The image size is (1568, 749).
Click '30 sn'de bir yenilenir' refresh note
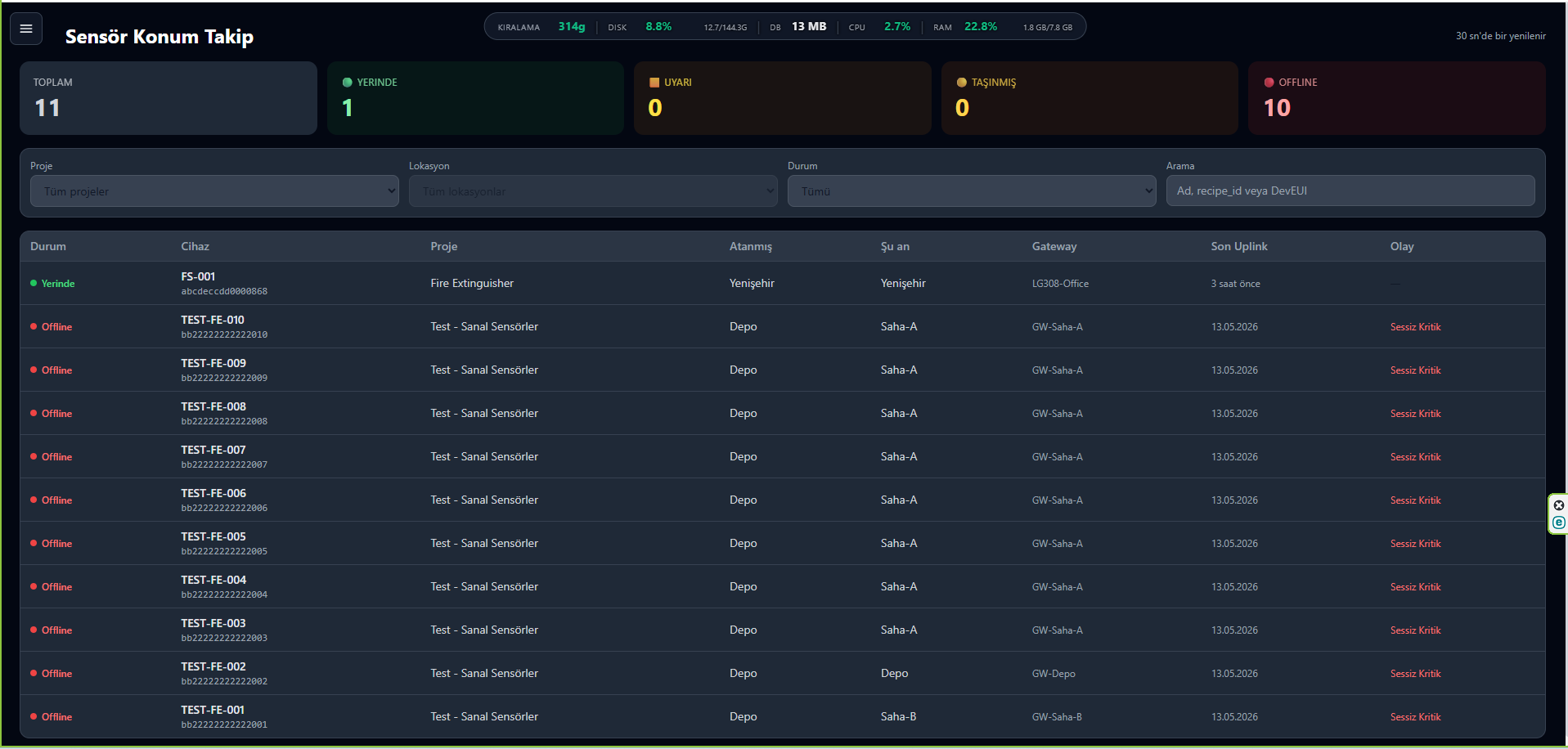1501,36
